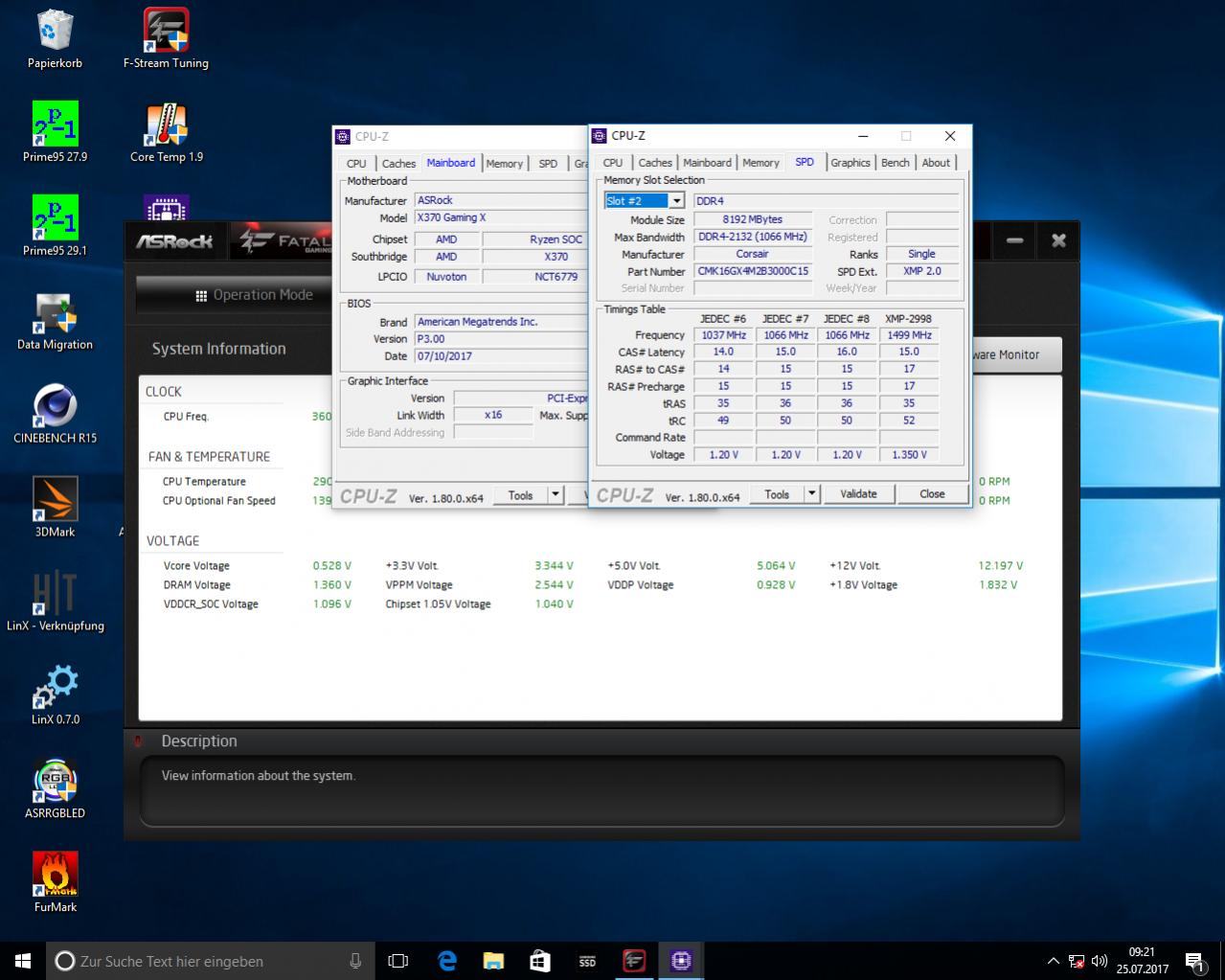
Task: Open File Explorer from taskbar
Action: [x=493, y=961]
